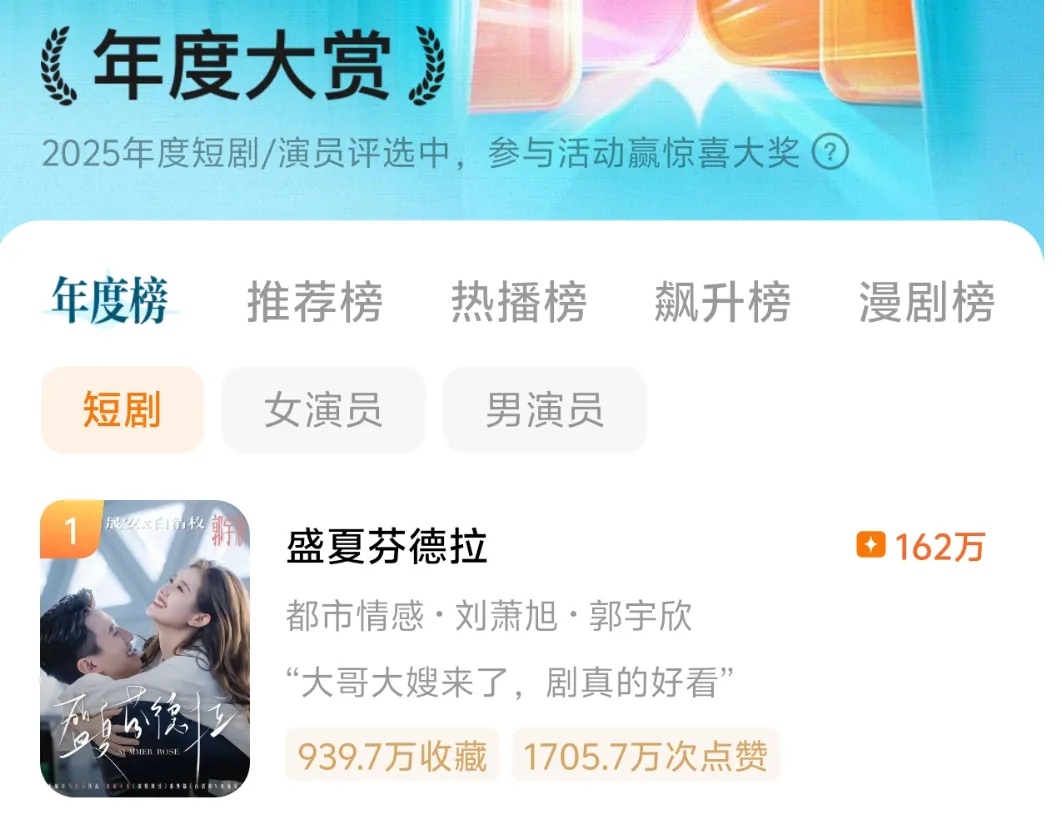Go to the 漫剧榜 tab
This screenshot has width=1062, height=824.
coord(927,302)
